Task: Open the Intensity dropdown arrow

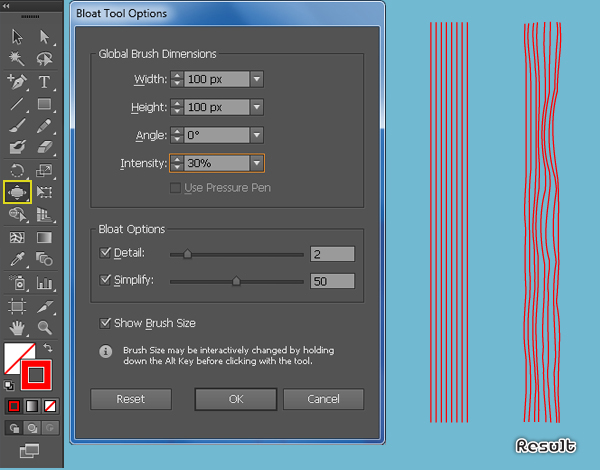Action: [x=257, y=163]
